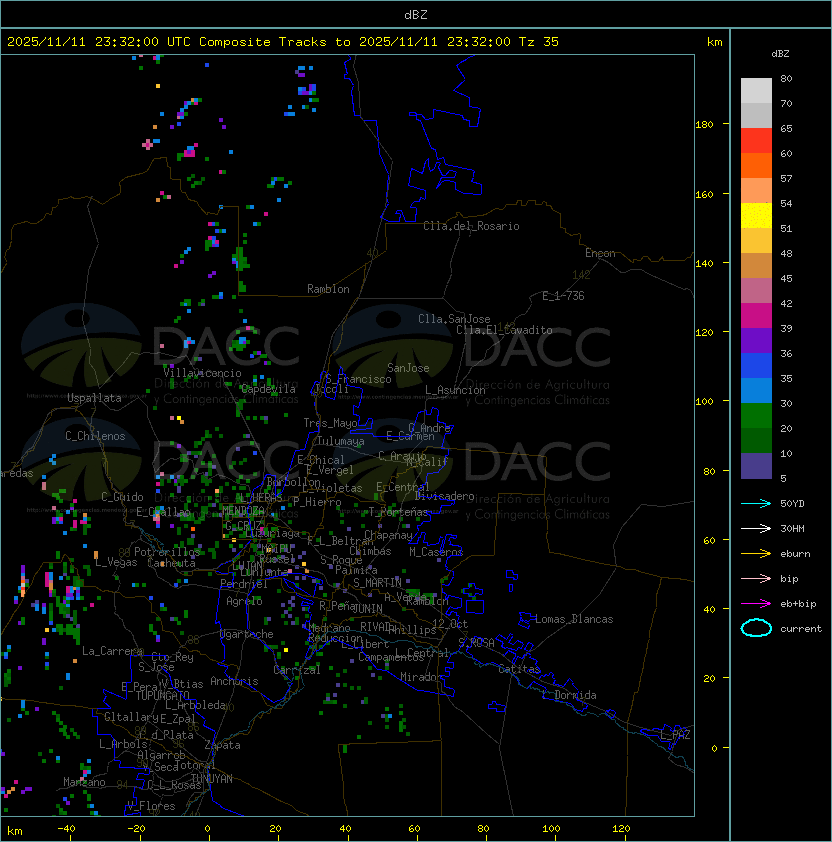Image resolution: width=832 pixels, height=842 pixels.
Task: Click the 'Manzano' place label
Action: [84, 782]
